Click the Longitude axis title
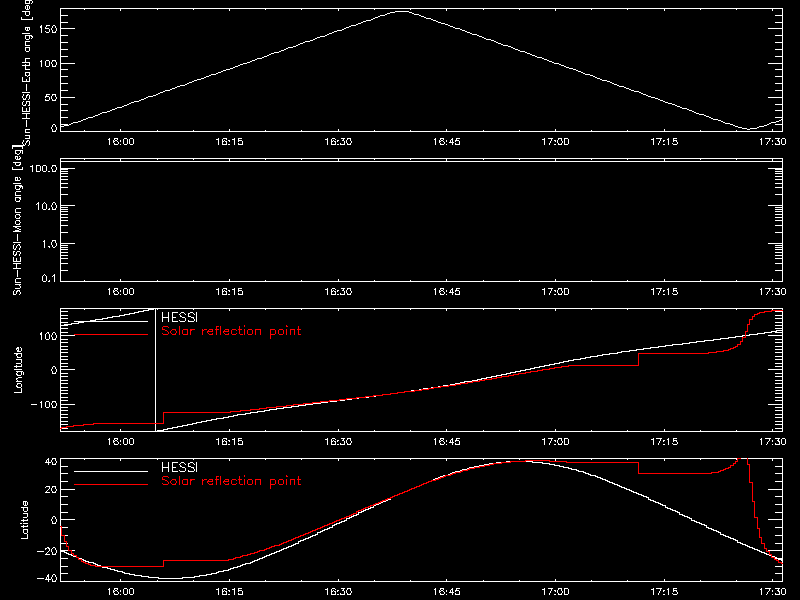Viewport: 800px width, 600px height. tap(18, 370)
